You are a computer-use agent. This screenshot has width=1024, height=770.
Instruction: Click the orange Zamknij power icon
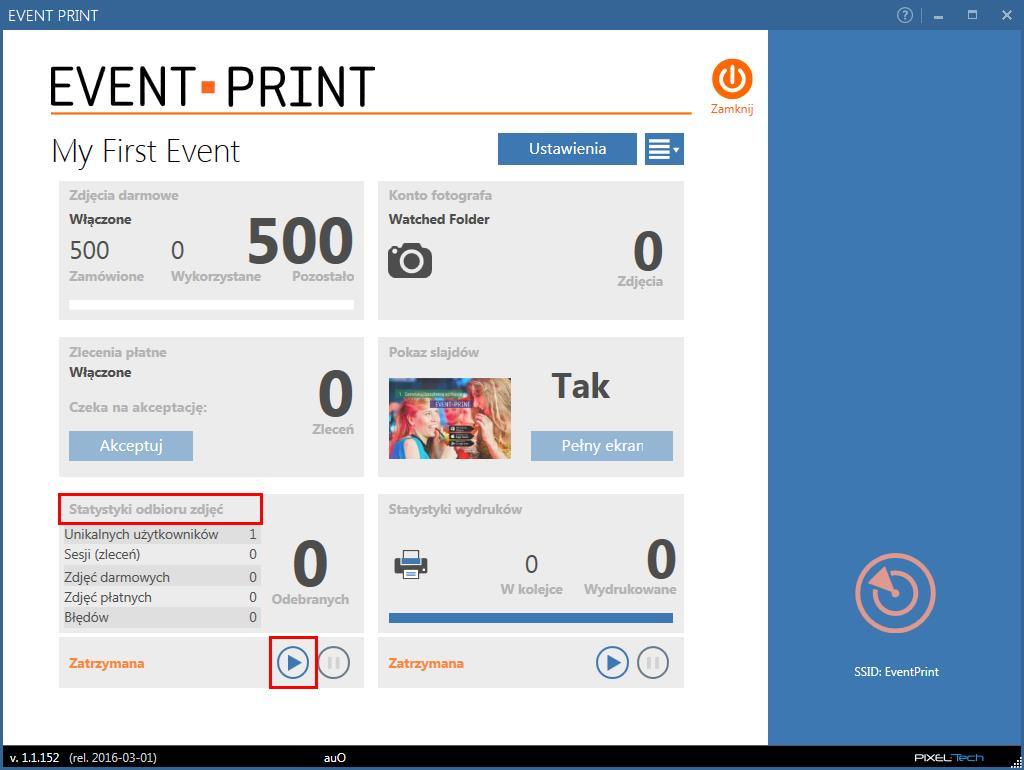[x=731, y=79]
